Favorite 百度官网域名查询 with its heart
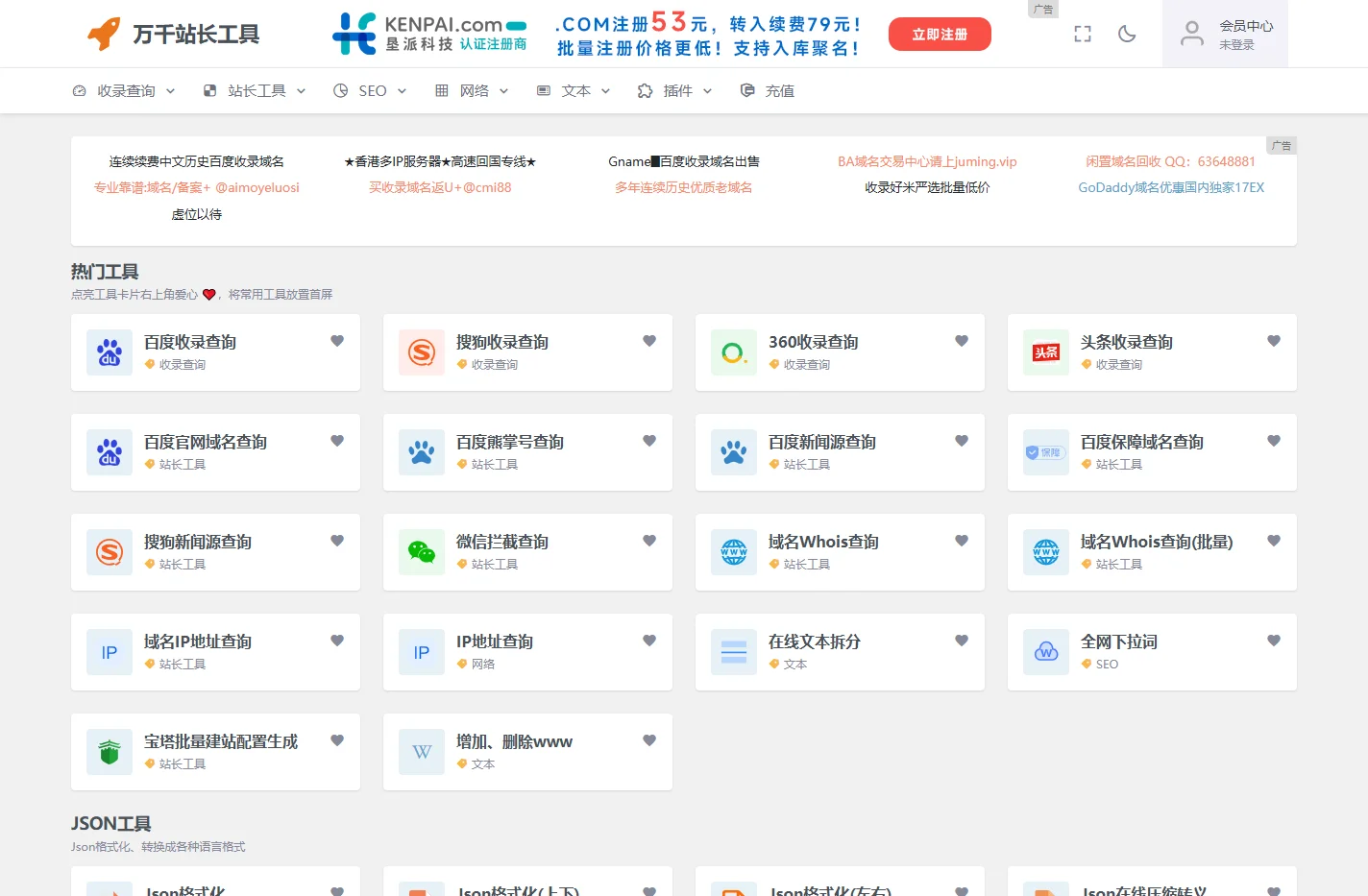The image size is (1368, 896). click(x=337, y=441)
